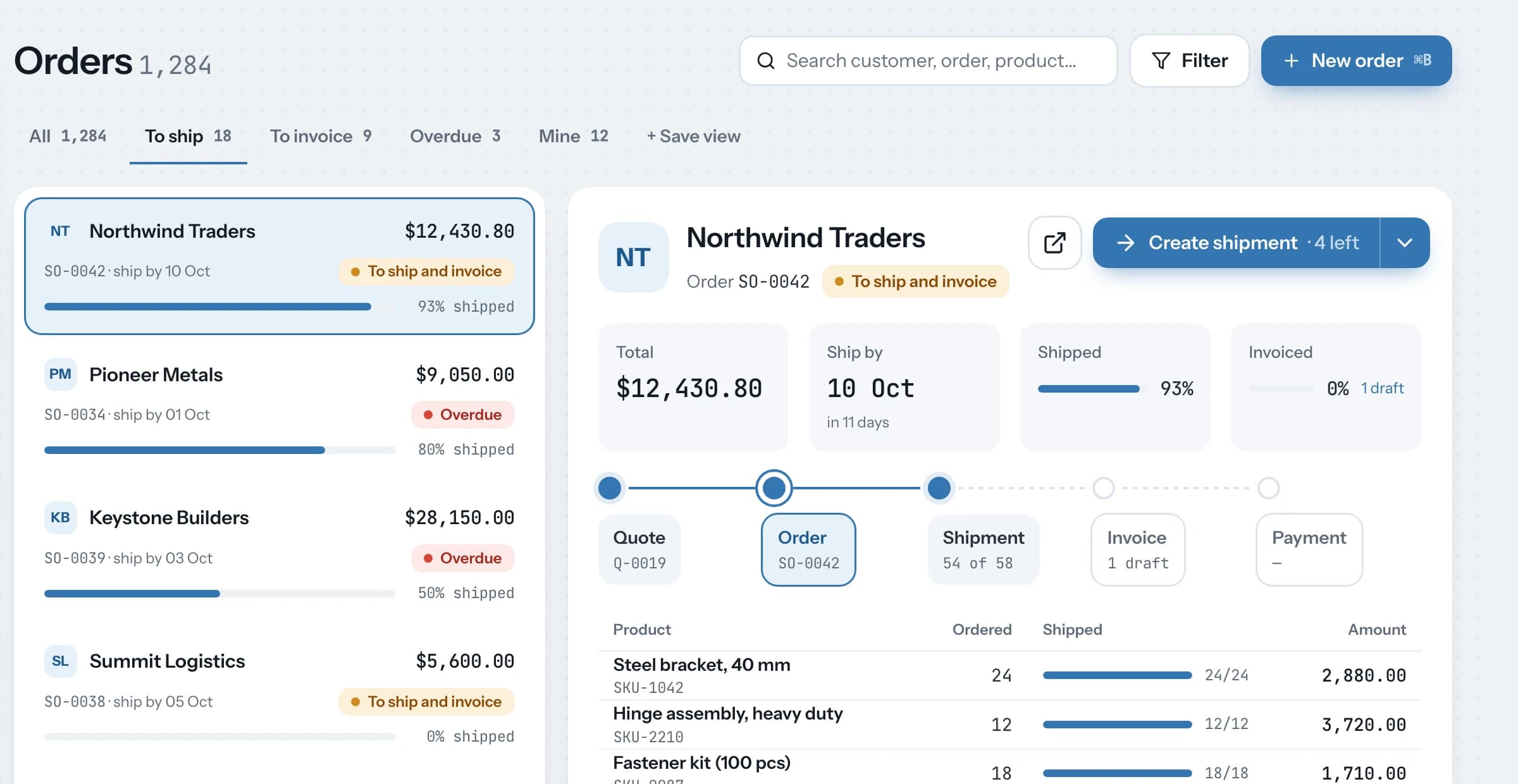Image resolution: width=1518 pixels, height=784 pixels.
Task: Select the Quote timeline marker dot
Action: (610, 488)
